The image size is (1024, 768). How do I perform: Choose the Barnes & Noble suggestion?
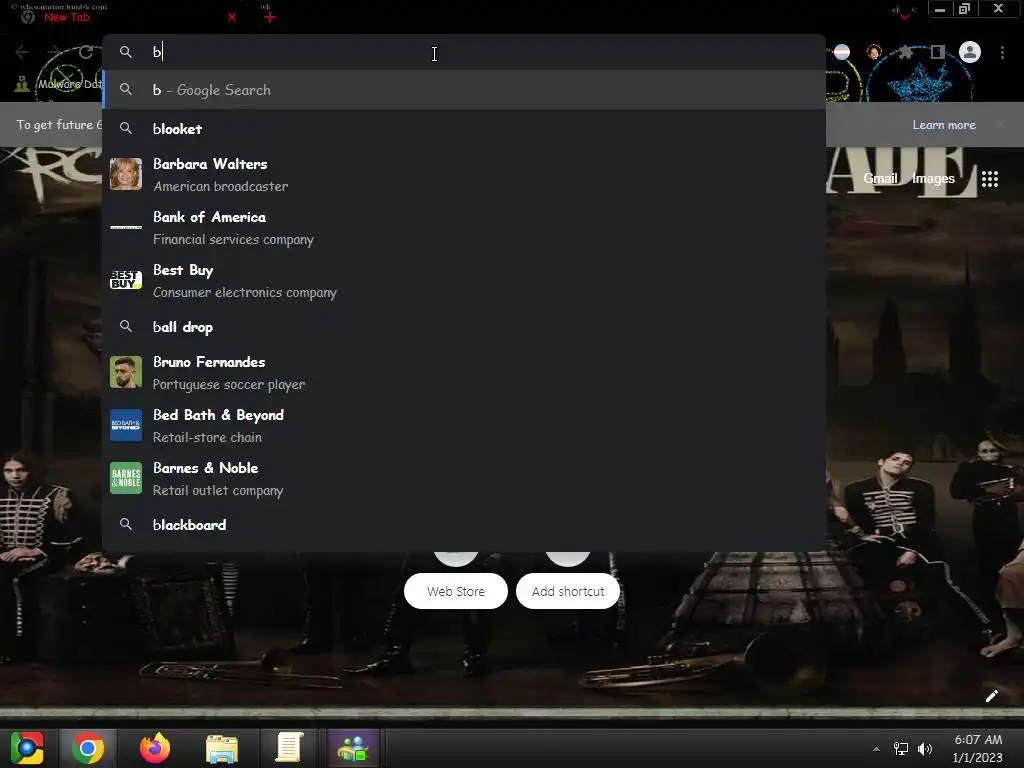tap(464, 478)
